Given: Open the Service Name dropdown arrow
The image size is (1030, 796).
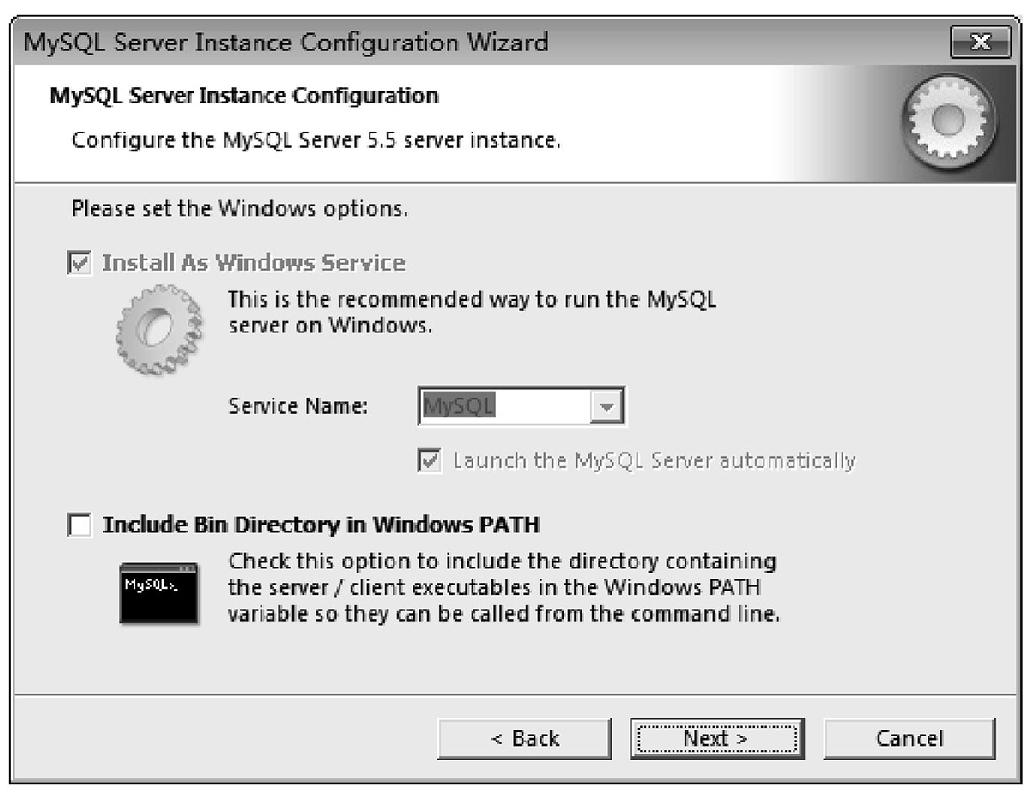Looking at the screenshot, I should [x=606, y=407].
